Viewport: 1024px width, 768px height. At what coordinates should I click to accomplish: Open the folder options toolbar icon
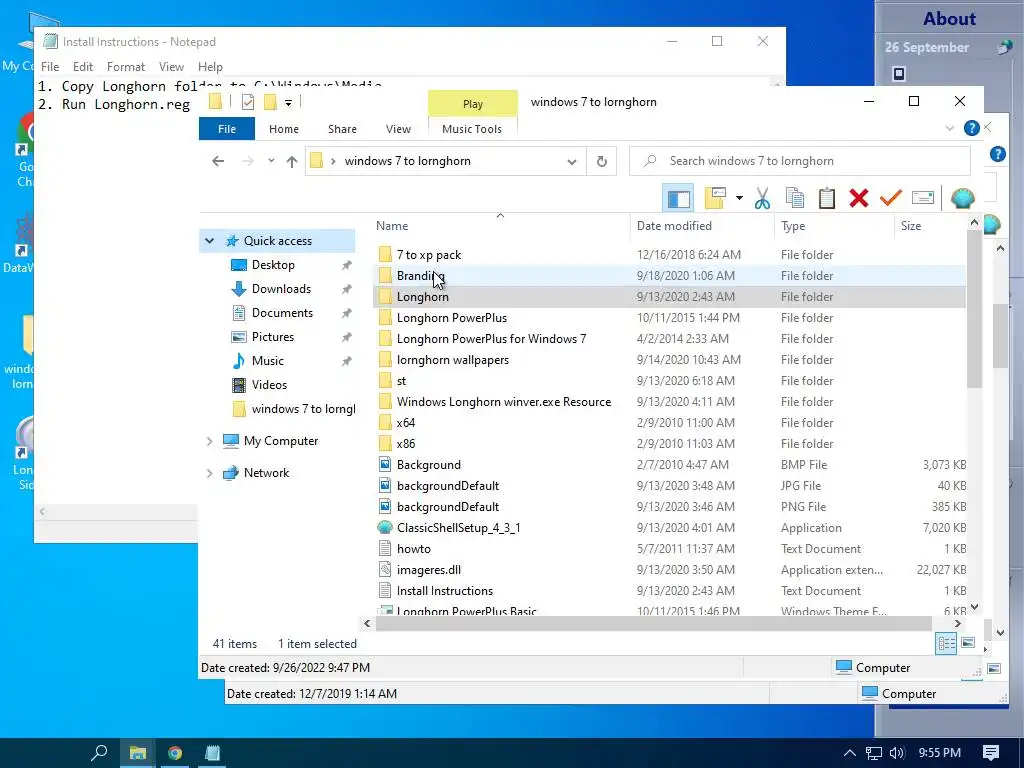pos(716,198)
